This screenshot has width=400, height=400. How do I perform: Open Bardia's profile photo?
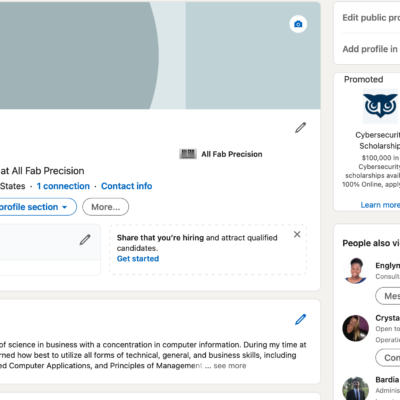pyautogui.click(x=355, y=389)
